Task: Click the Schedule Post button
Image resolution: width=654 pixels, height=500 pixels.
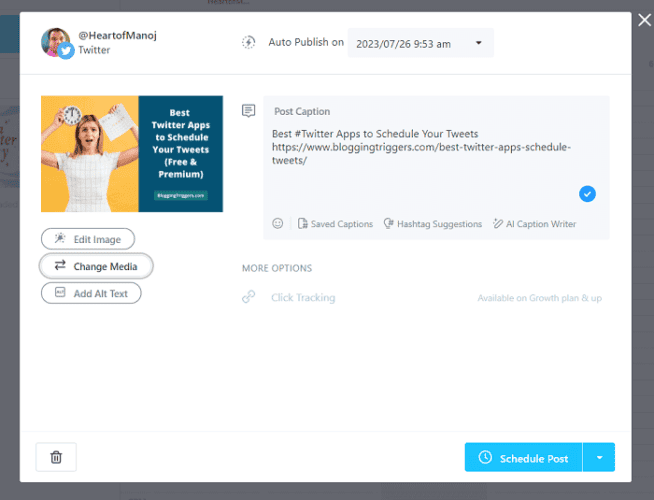Action: click(x=523, y=457)
